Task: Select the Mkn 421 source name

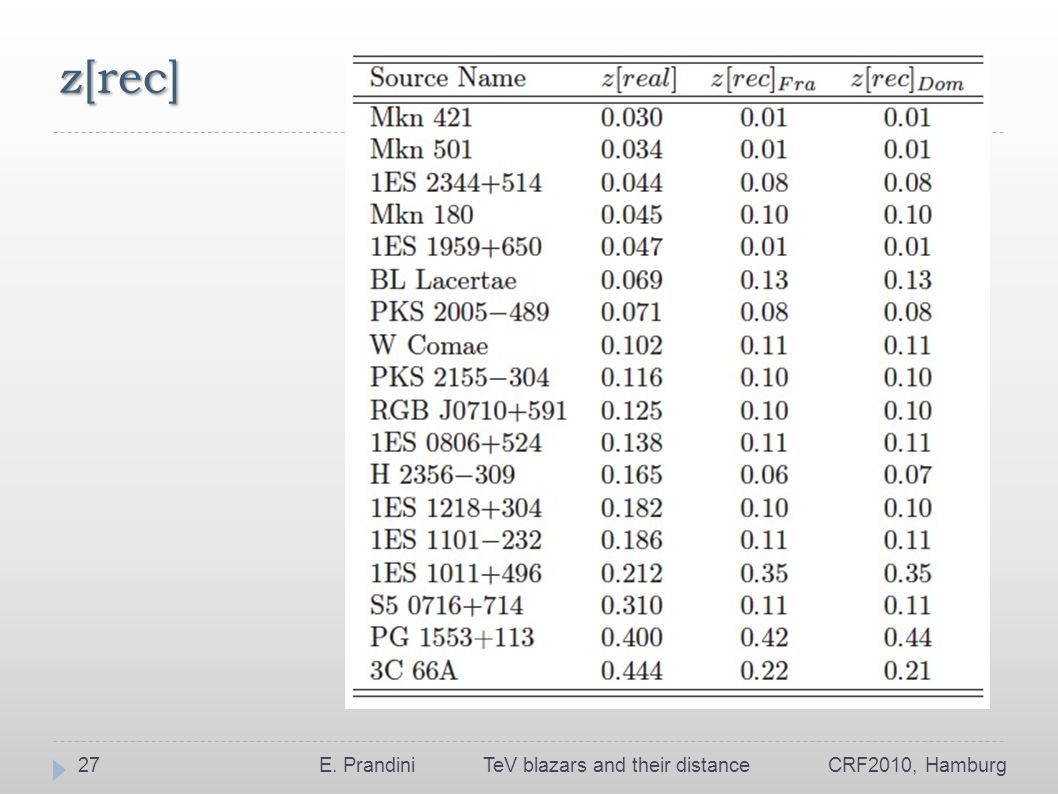Action: [x=421, y=117]
